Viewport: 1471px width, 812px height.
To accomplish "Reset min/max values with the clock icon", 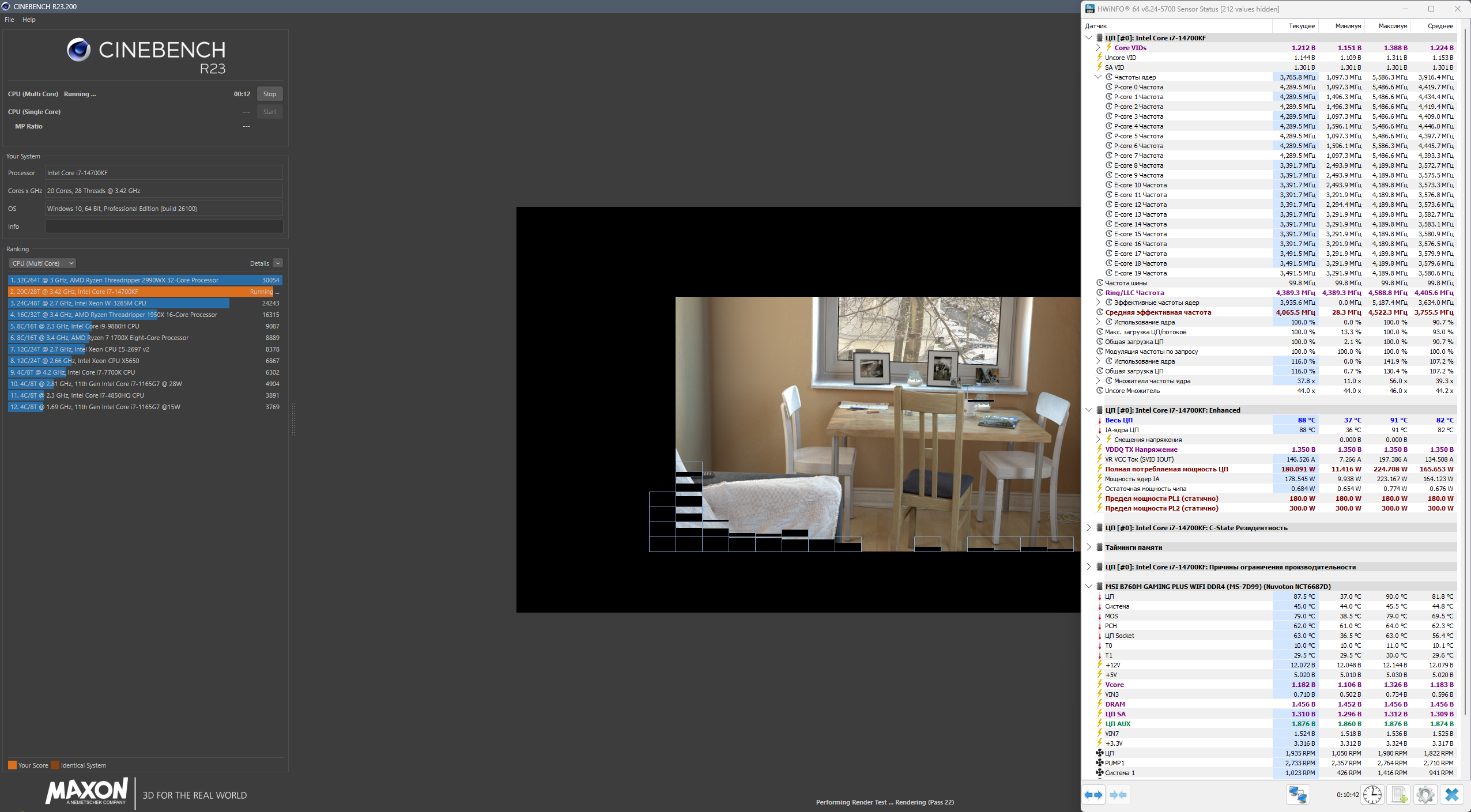I will point(1372,795).
